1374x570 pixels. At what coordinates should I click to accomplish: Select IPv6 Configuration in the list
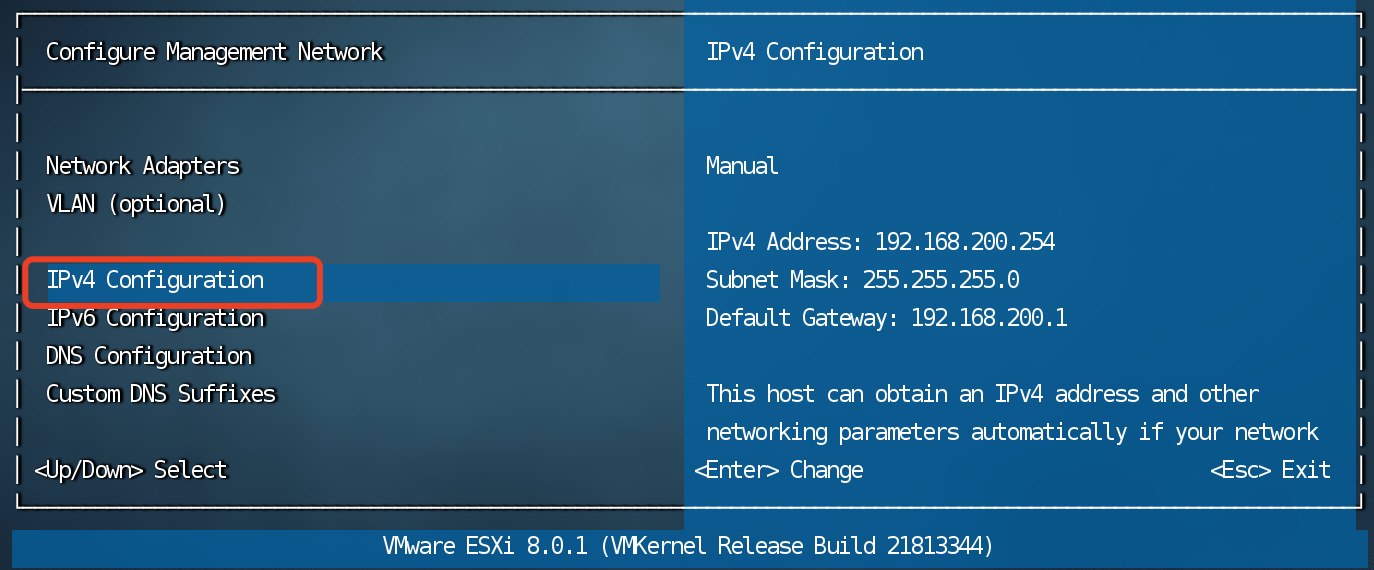[x=155, y=319]
